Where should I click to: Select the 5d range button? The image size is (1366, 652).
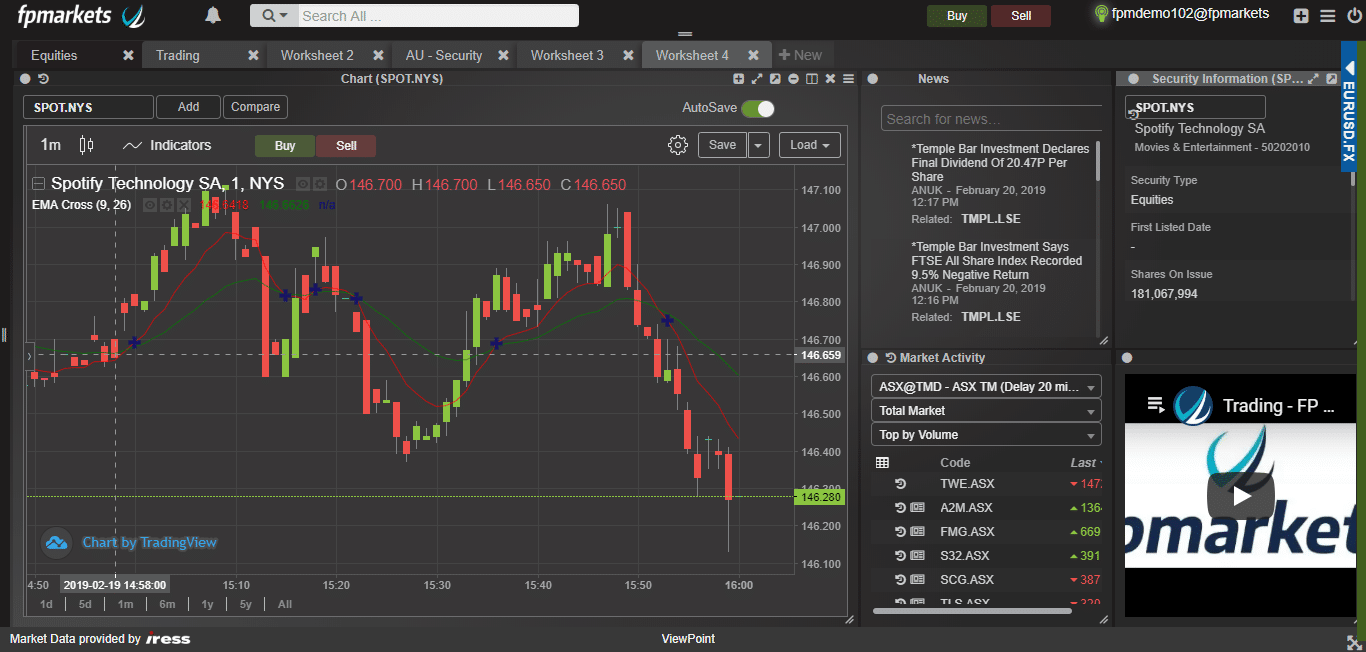(85, 604)
